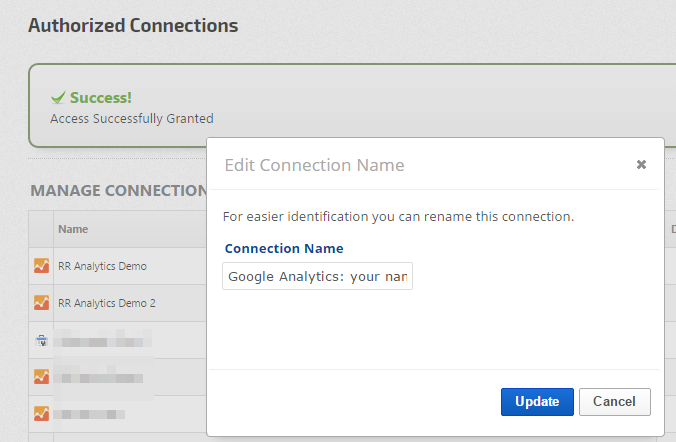Click the Connection Name field label
This screenshot has height=442, width=676.
tap(284, 248)
